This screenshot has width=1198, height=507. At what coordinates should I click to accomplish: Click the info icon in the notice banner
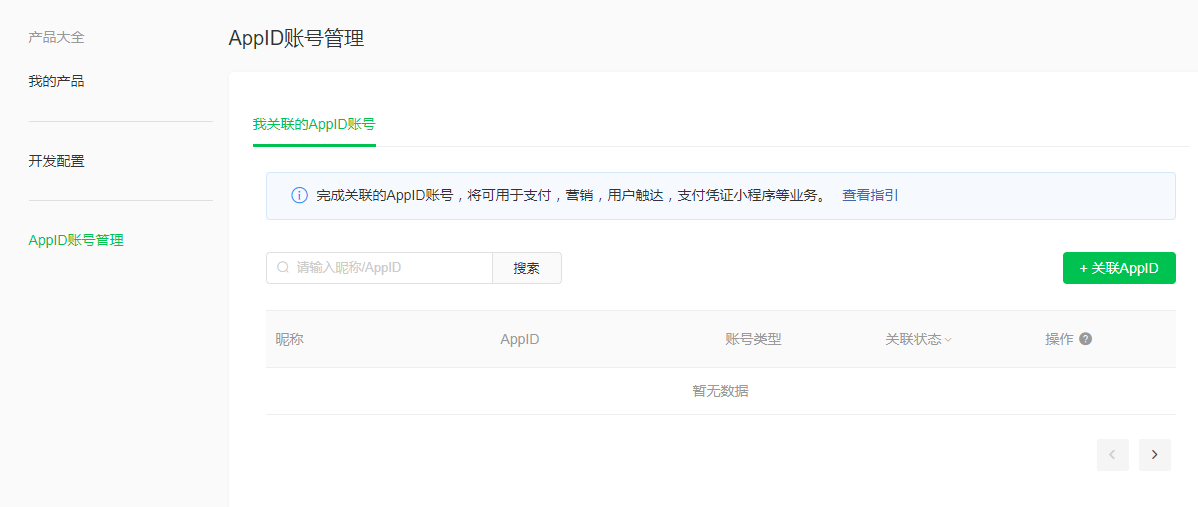pos(300,195)
